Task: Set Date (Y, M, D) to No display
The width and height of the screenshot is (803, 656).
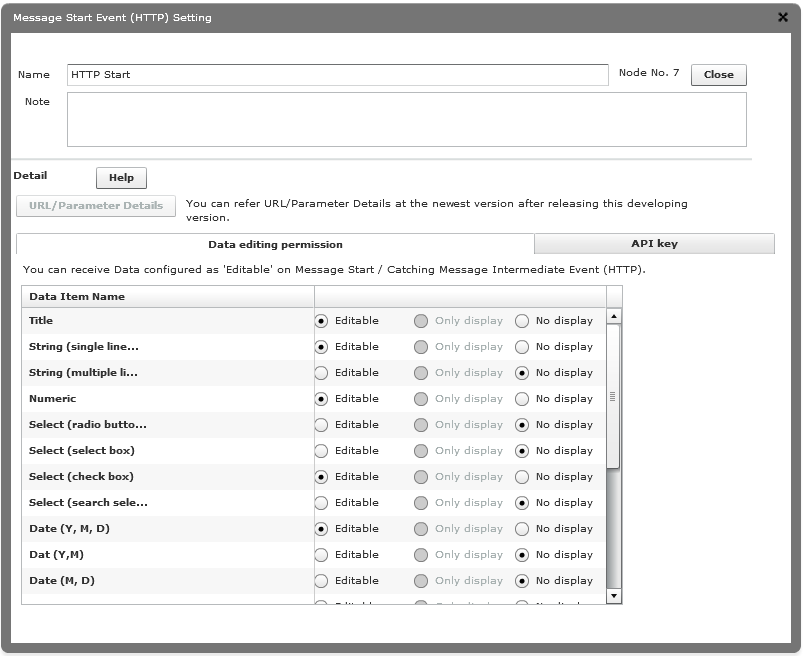Action: coord(521,528)
